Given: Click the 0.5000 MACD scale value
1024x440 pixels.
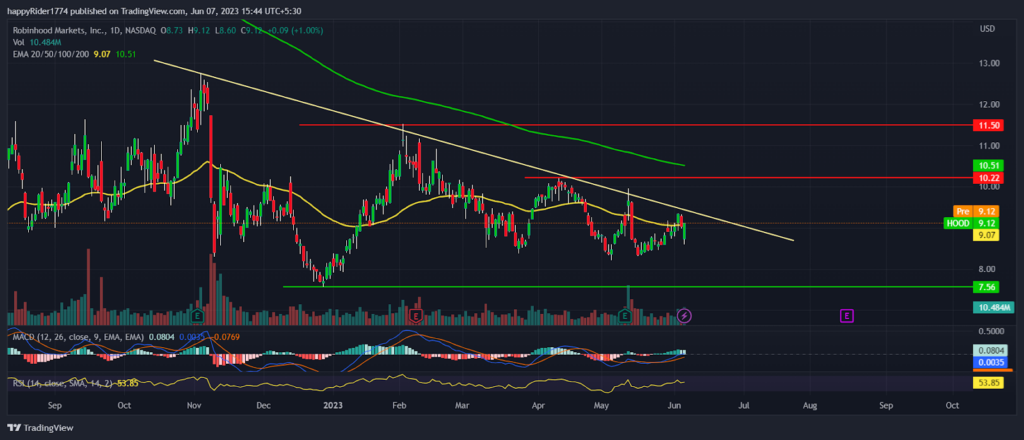Looking at the screenshot, I should tap(991, 331).
